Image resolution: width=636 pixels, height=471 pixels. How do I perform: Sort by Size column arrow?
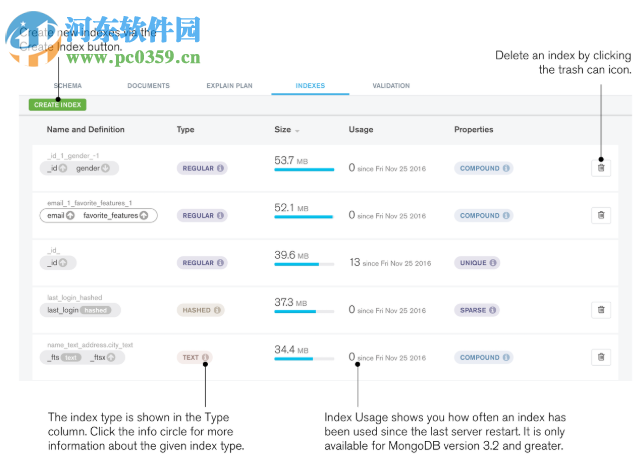[297, 131]
